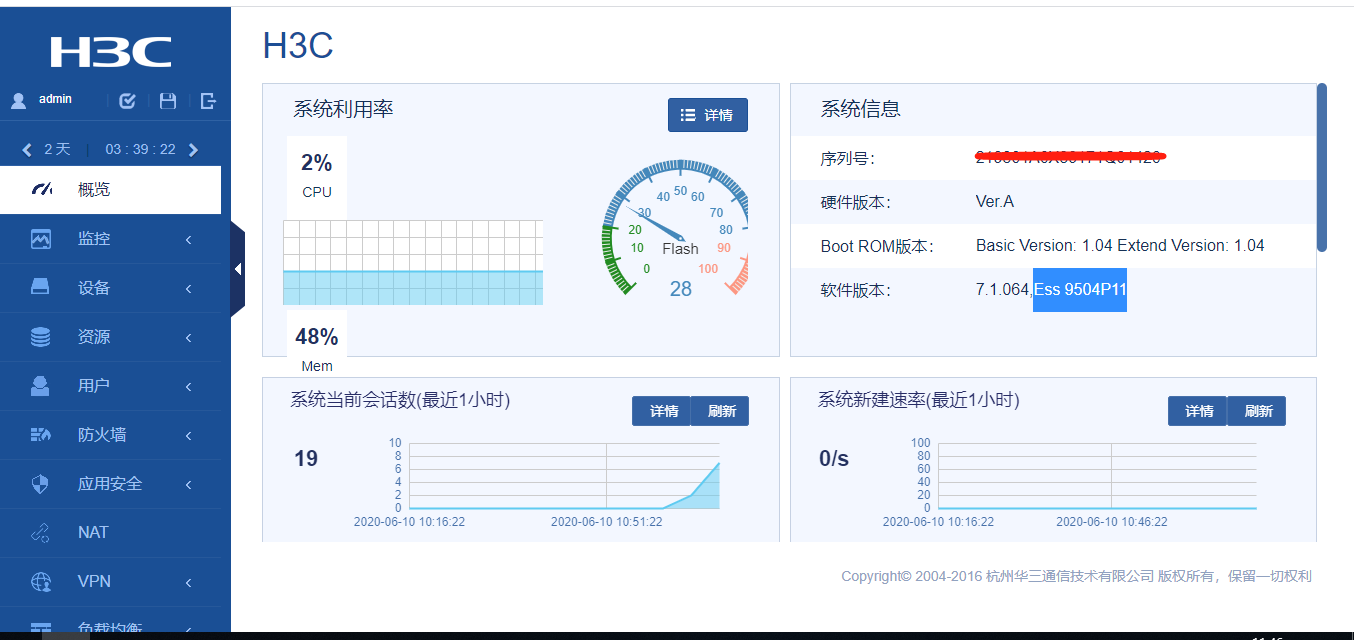Select the 防火墙 menu entry
The height and width of the screenshot is (640, 1354).
110,435
